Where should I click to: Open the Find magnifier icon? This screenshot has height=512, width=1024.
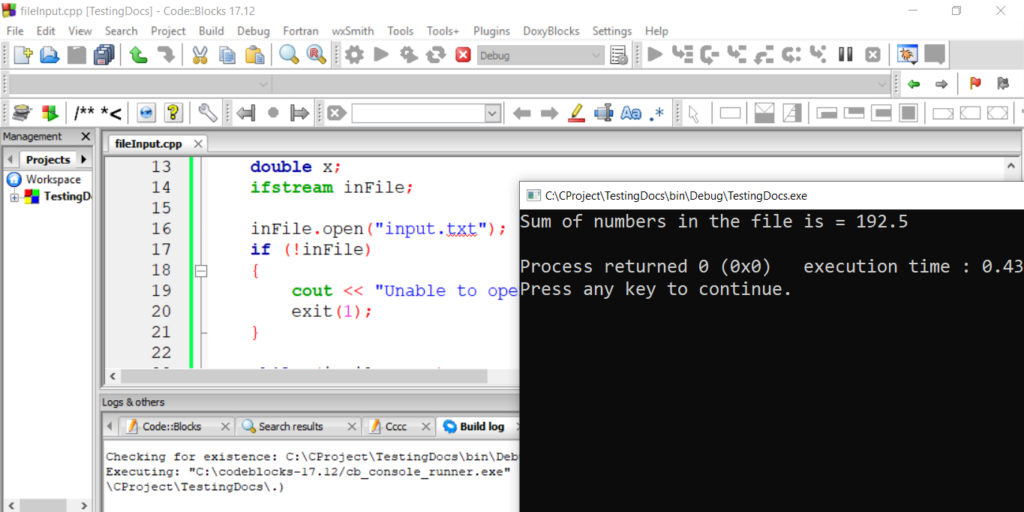point(289,55)
